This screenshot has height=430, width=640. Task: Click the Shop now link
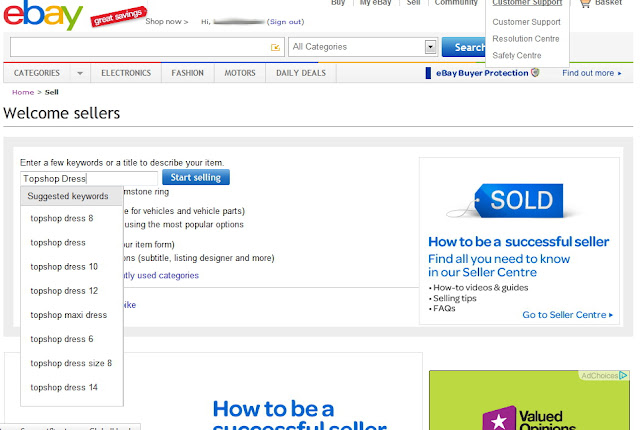coord(167,22)
